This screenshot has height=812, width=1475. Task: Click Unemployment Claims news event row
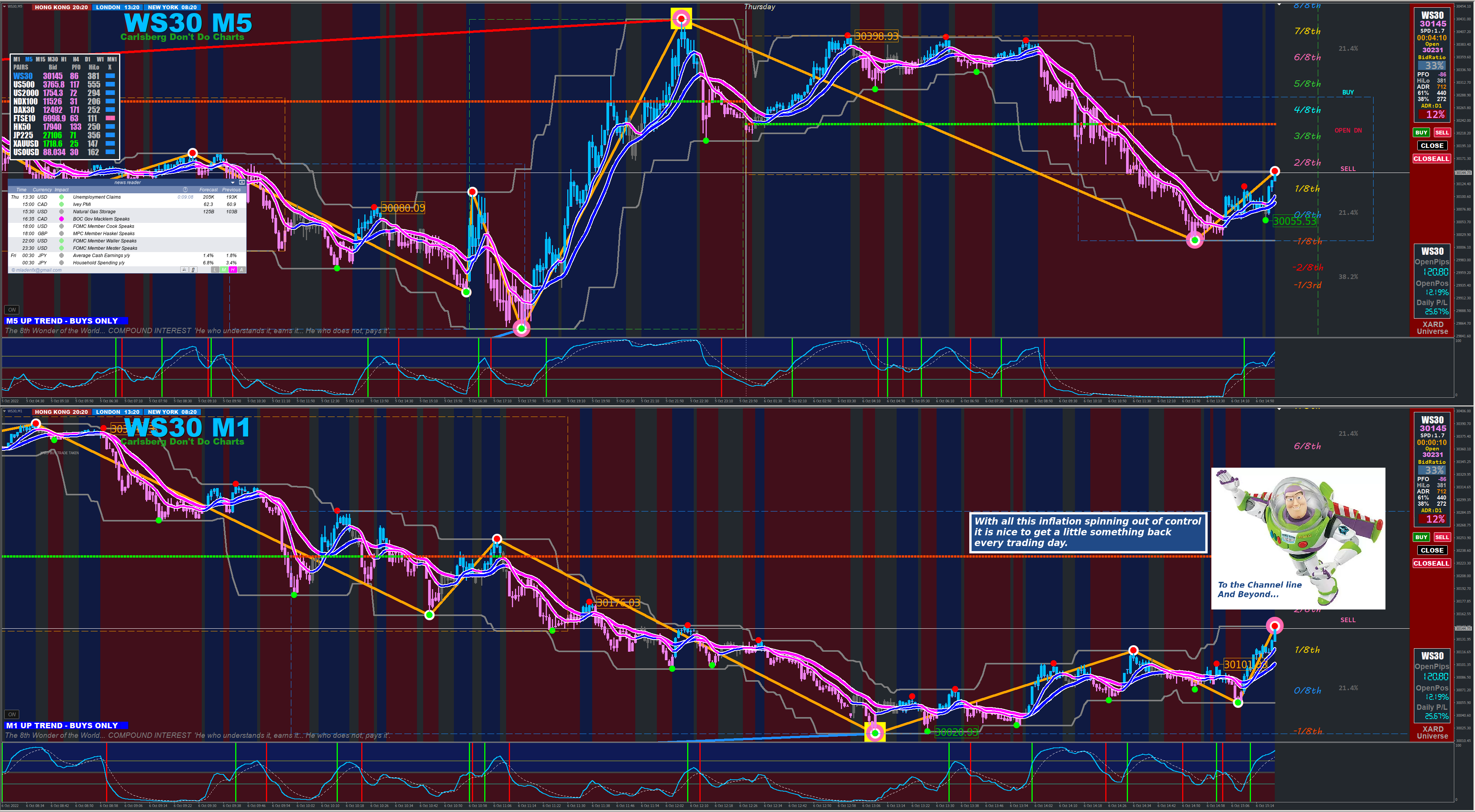pos(97,197)
